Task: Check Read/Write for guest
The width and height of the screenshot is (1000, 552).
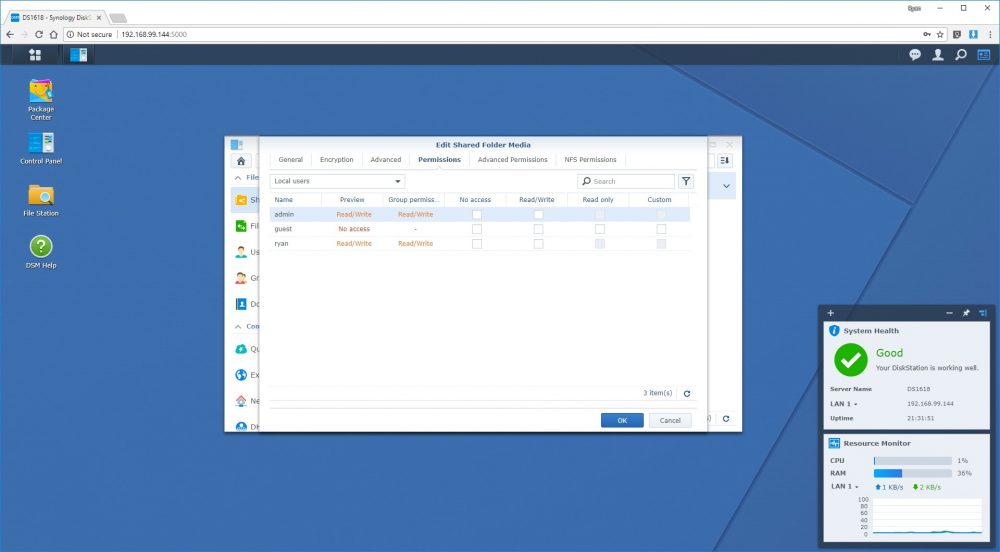Action: click(x=538, y=229)
